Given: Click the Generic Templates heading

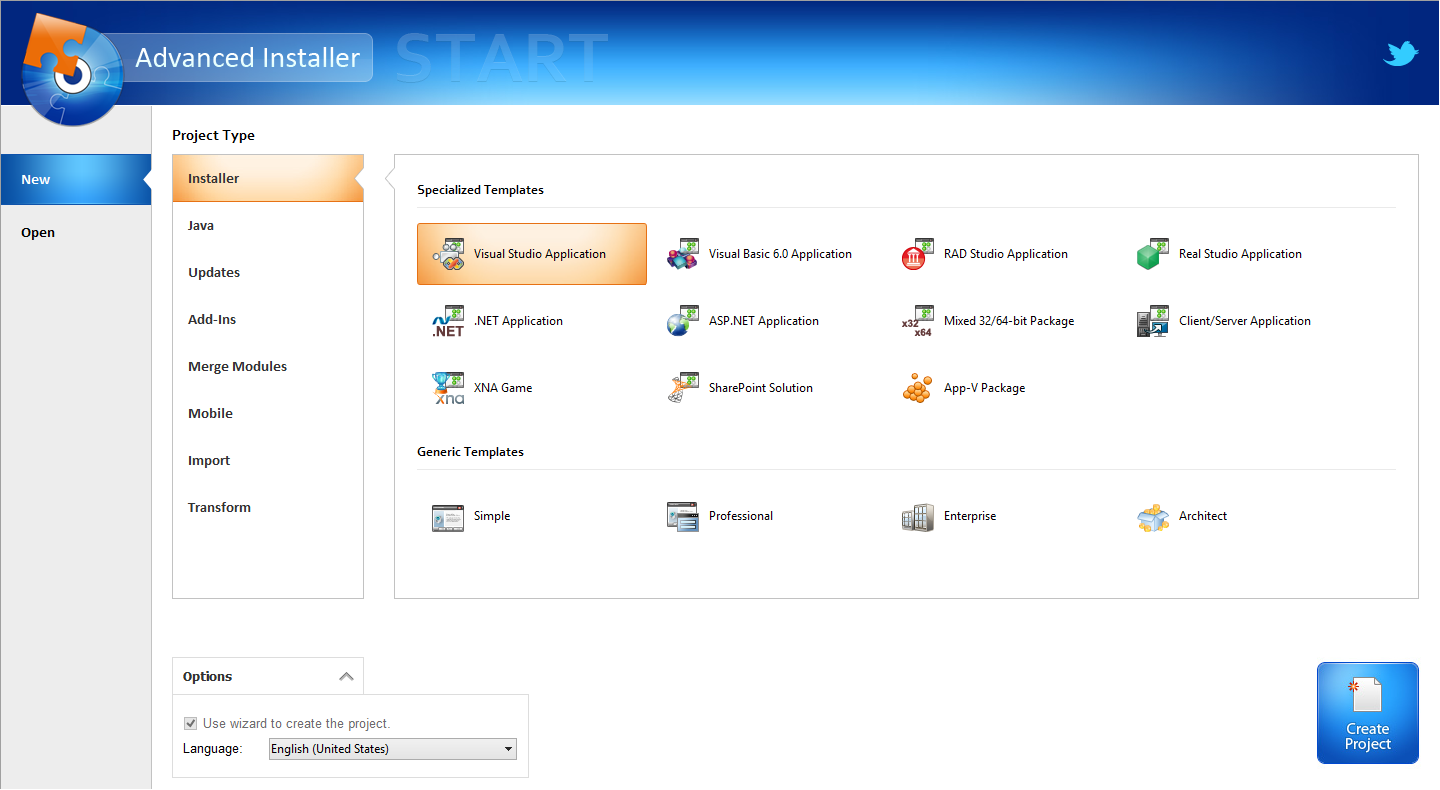Looking at the screenshot, I should pyautogui.click(x=471, y=452).
